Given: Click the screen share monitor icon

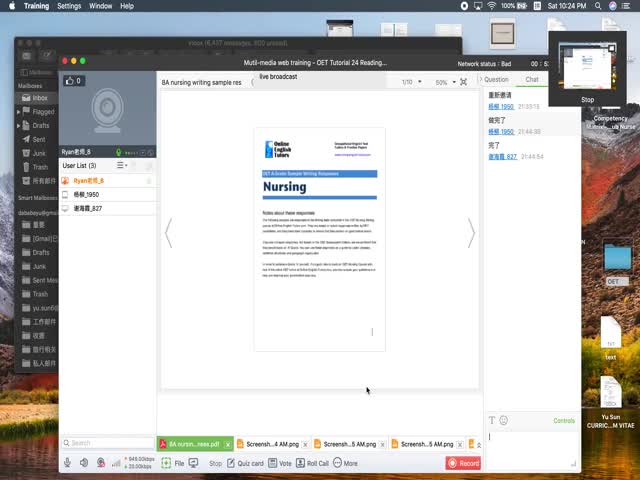Looking at the screenshot, I should 194,463.
